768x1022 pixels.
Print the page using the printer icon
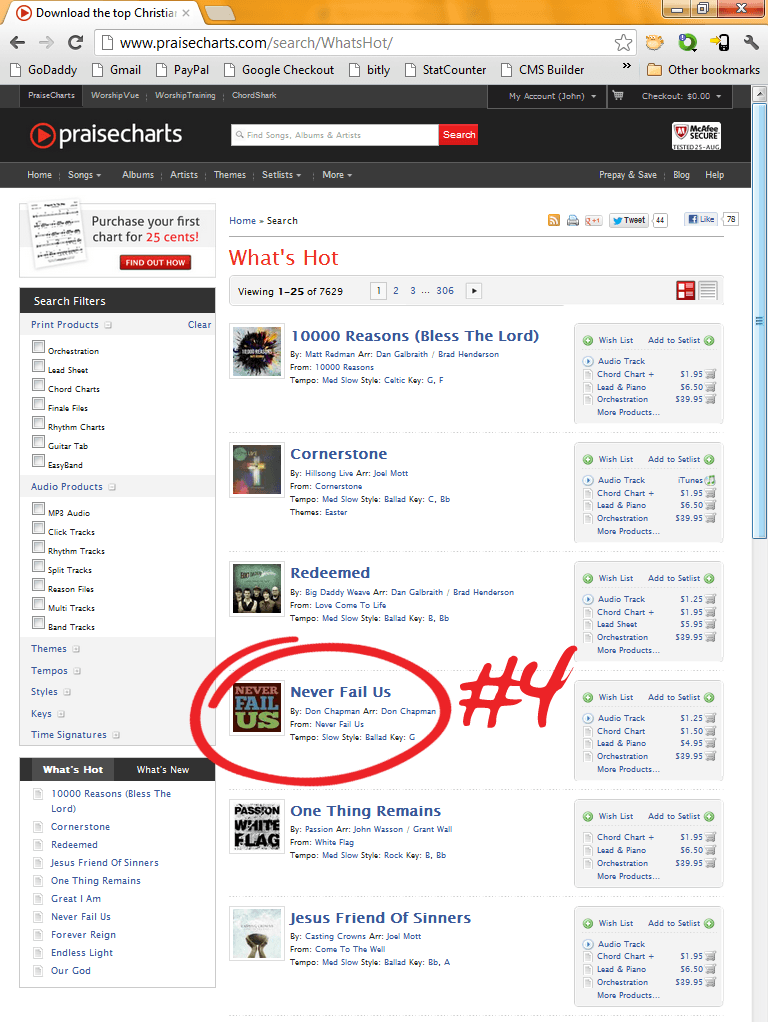point(572,220)
